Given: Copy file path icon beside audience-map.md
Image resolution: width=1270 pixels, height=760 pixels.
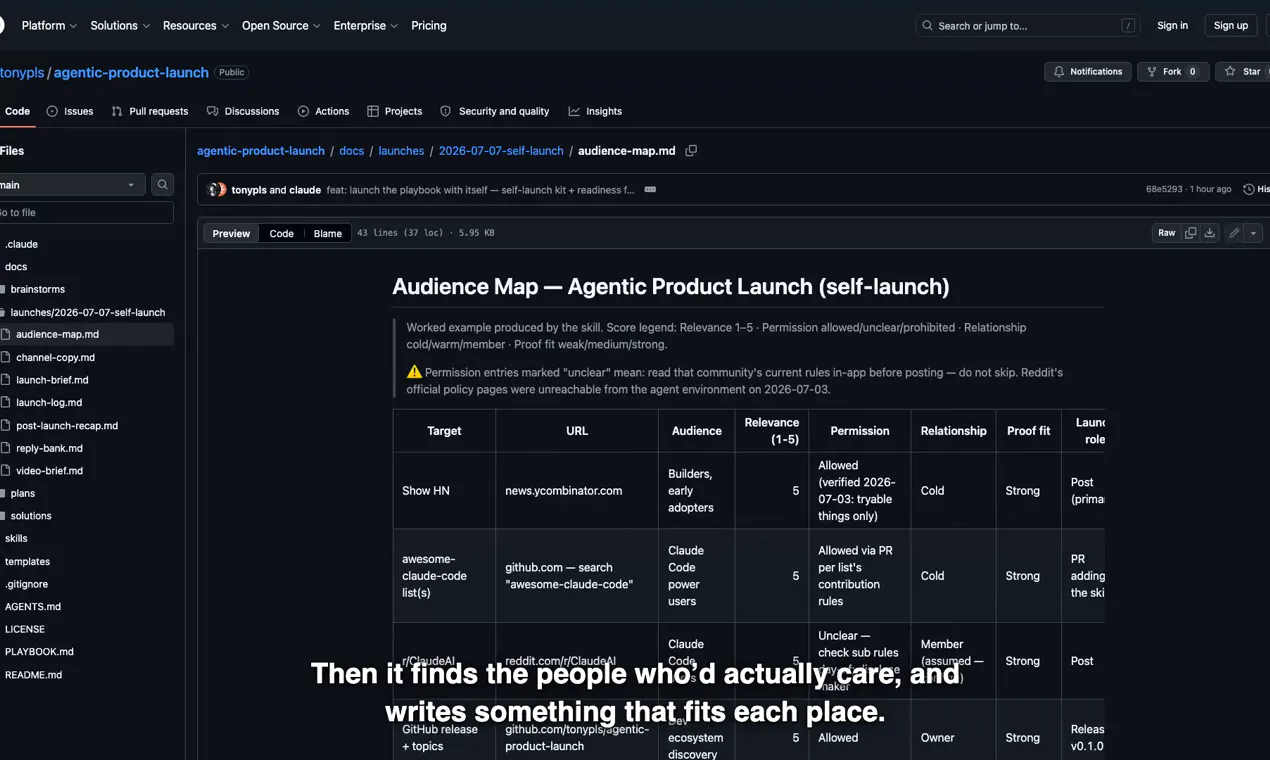Looking at the screenshot, I should (x=691, y=151).
